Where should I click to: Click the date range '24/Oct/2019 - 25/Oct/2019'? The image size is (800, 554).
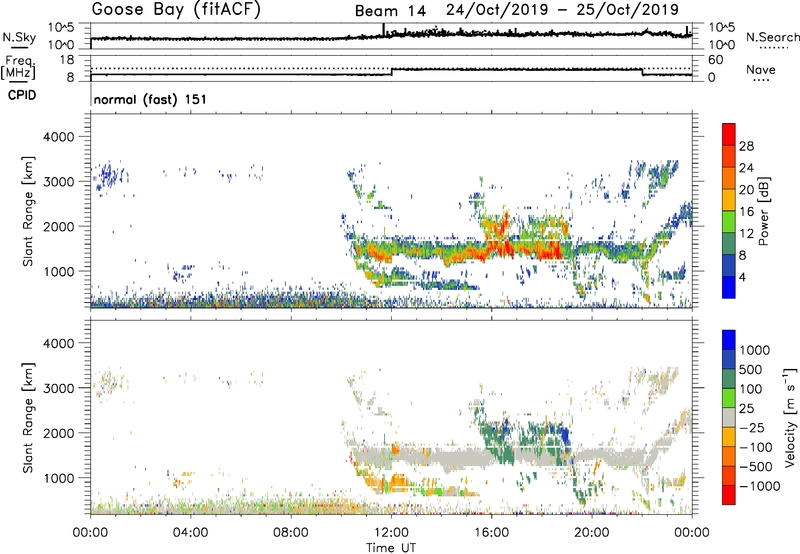click(x=562, y=10)
